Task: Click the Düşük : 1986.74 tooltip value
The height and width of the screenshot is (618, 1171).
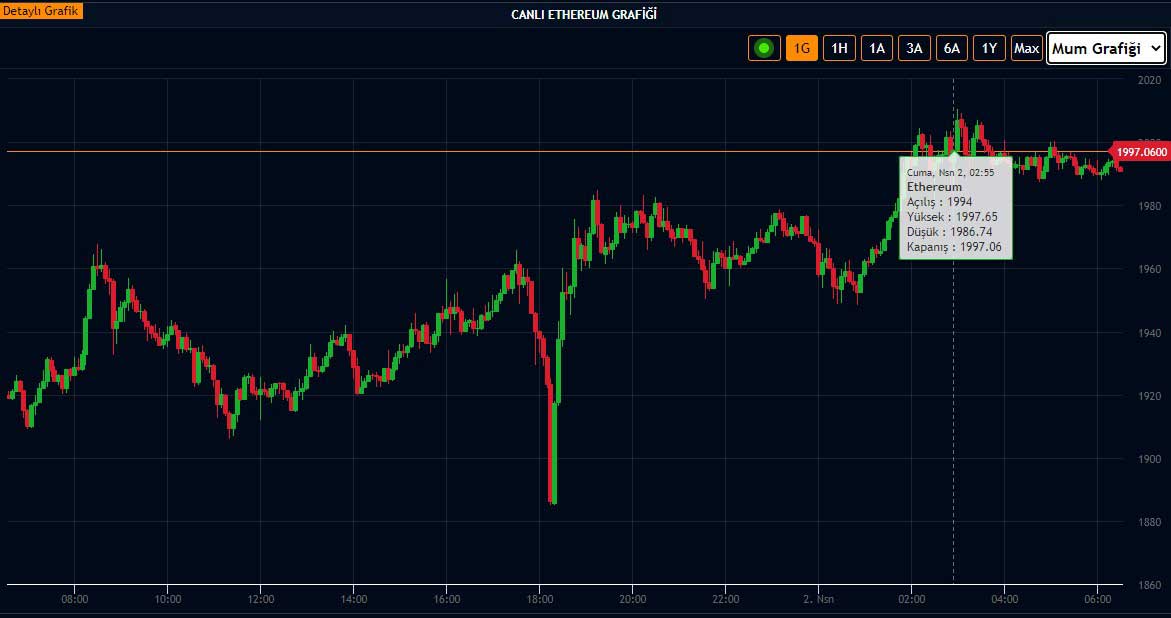Action: tap(952, 232)
